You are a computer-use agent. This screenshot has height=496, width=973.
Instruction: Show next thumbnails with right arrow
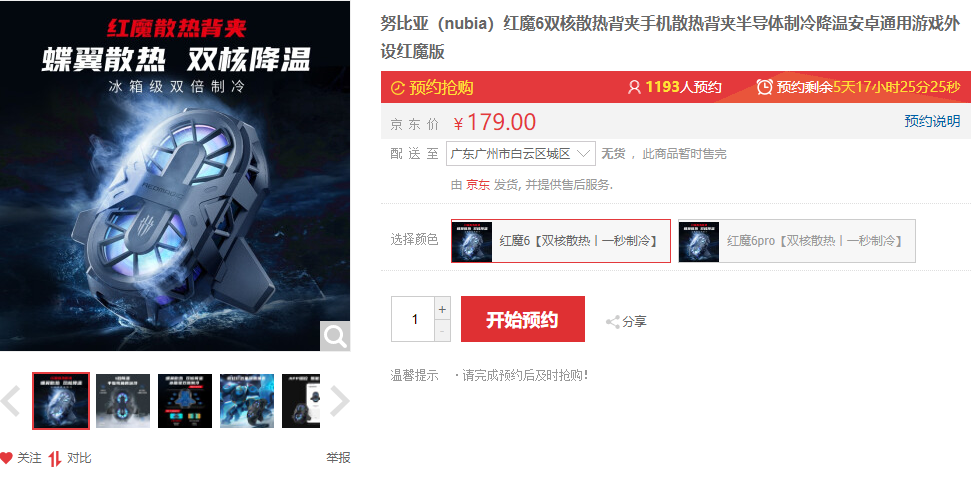click(339, 401)
